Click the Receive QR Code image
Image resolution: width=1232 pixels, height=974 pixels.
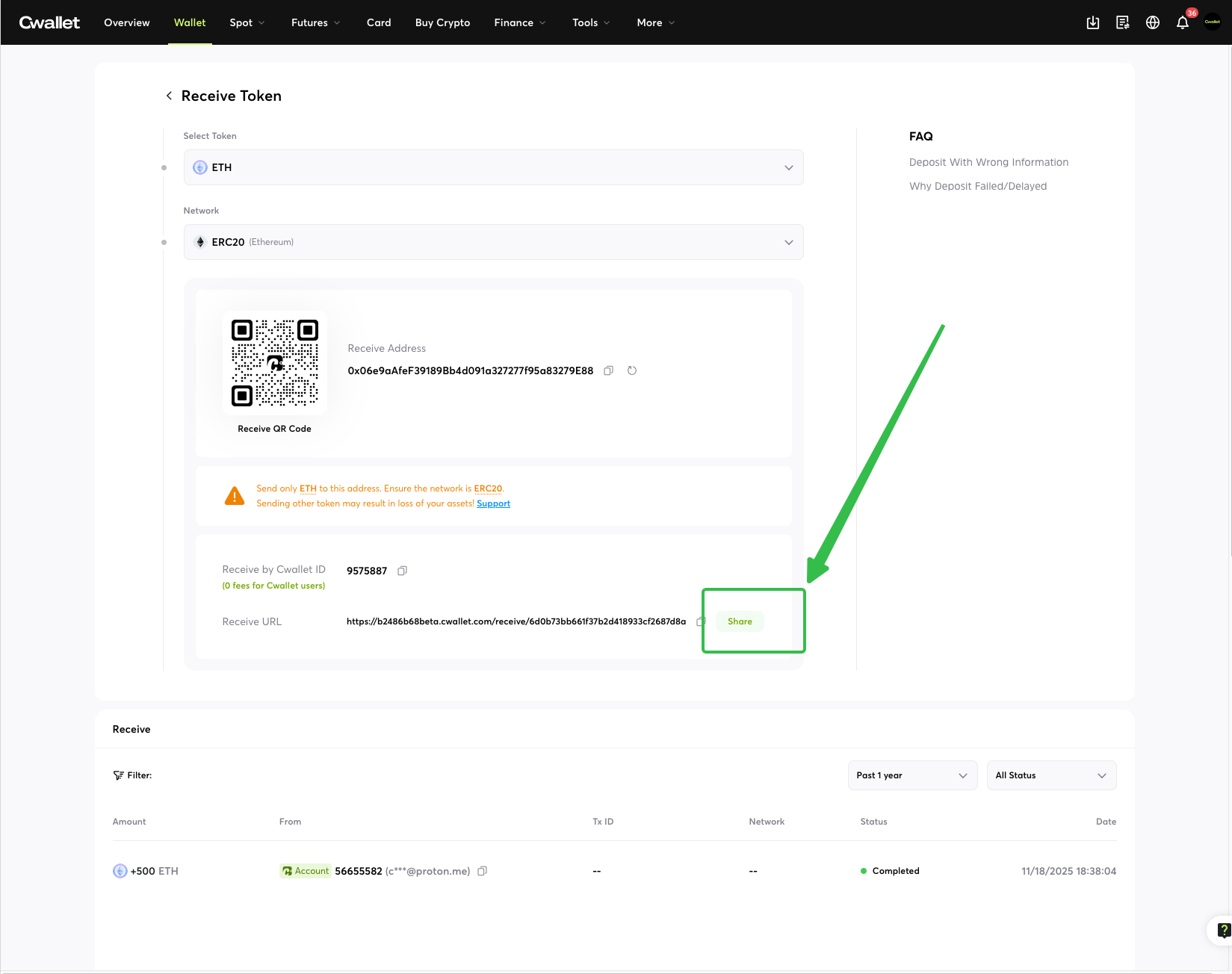[x=275, y=362]
